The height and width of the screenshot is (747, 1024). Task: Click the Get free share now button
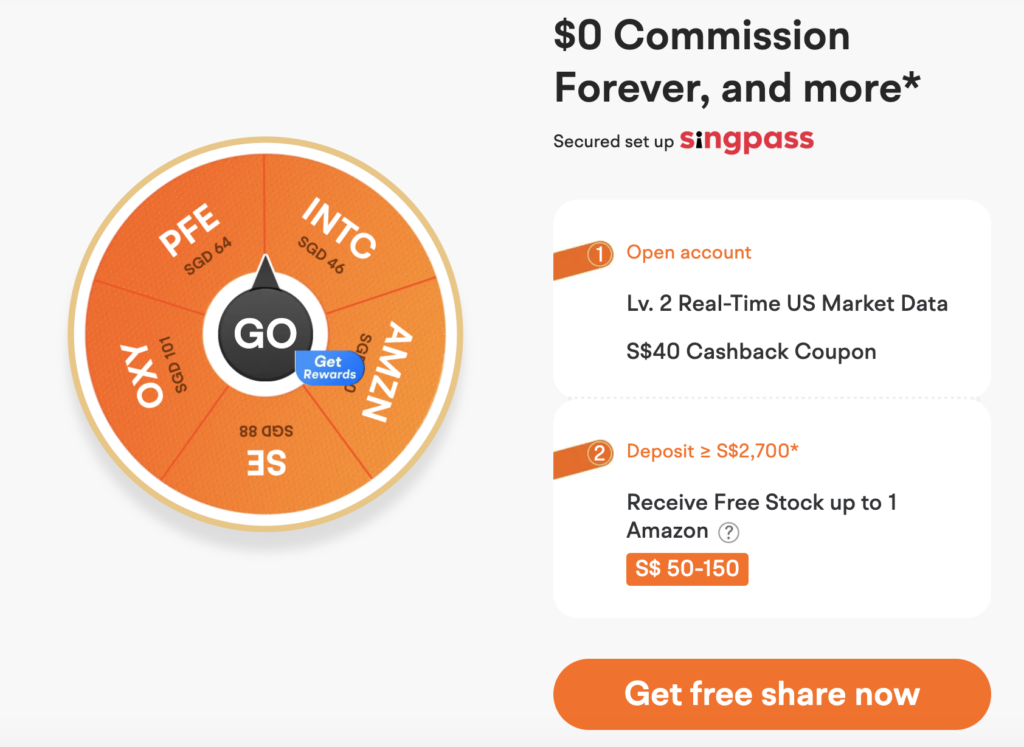pyautogui.click(x=772, y=694)
